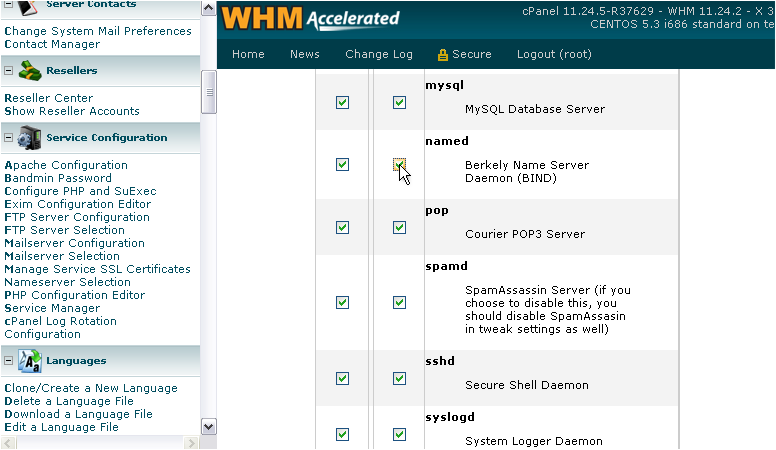This screenshot has width=776, height=450.
Task: Collapse the Languages section
Action: coord(8,361)
